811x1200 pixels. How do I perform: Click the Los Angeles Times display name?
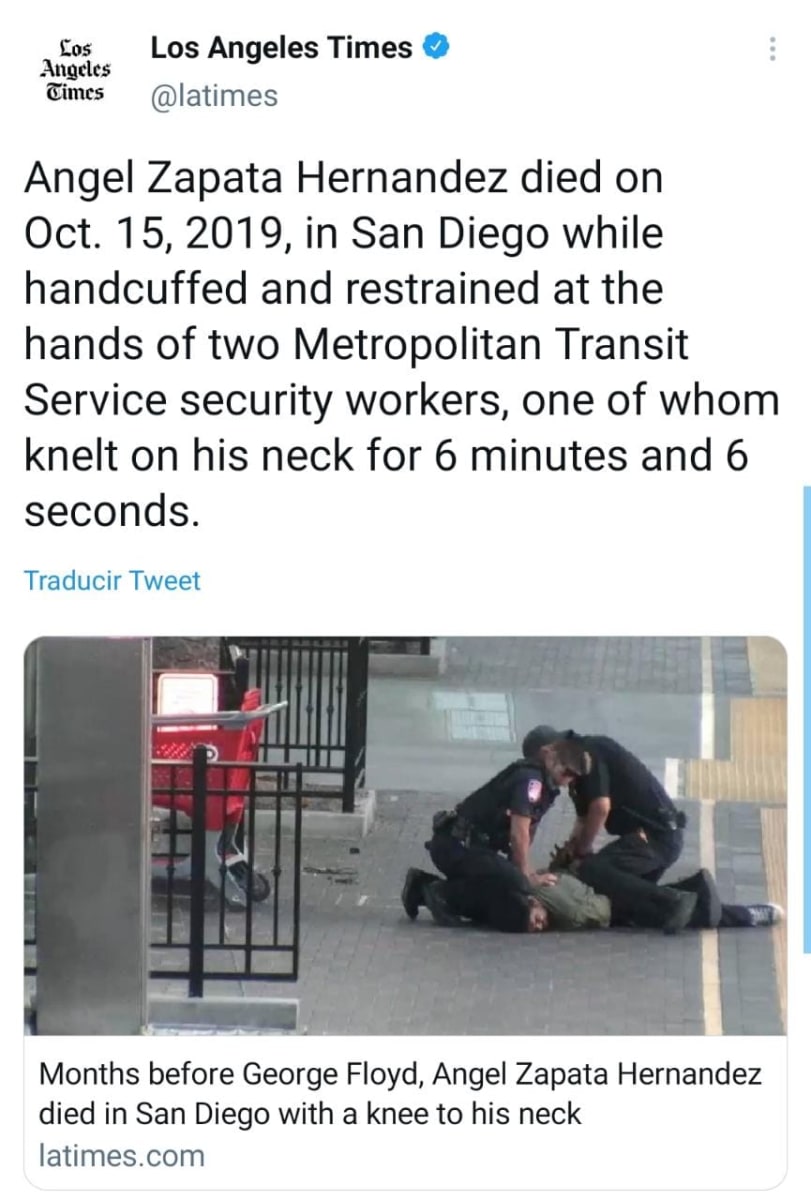pos(281,47)
